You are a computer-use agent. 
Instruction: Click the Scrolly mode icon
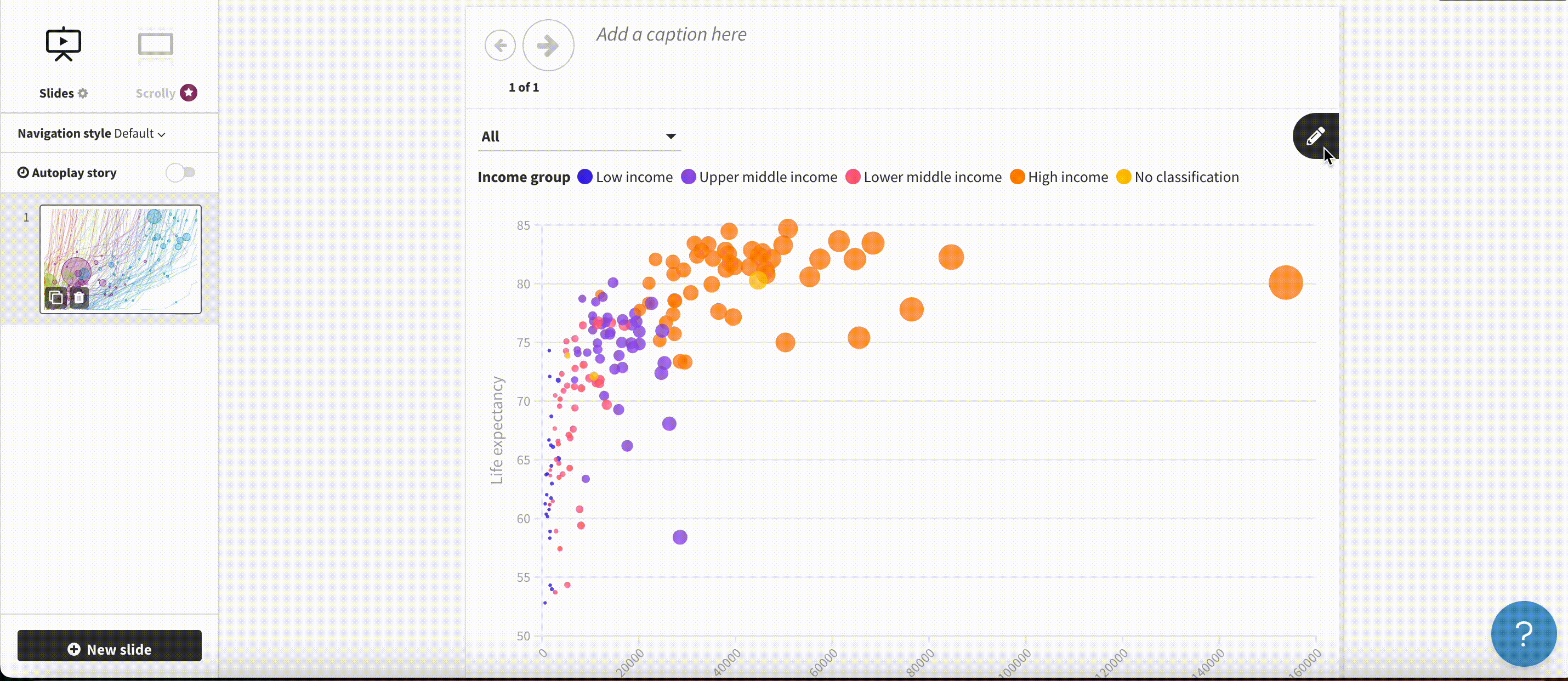pyautogui.click(x=155, y=43)
